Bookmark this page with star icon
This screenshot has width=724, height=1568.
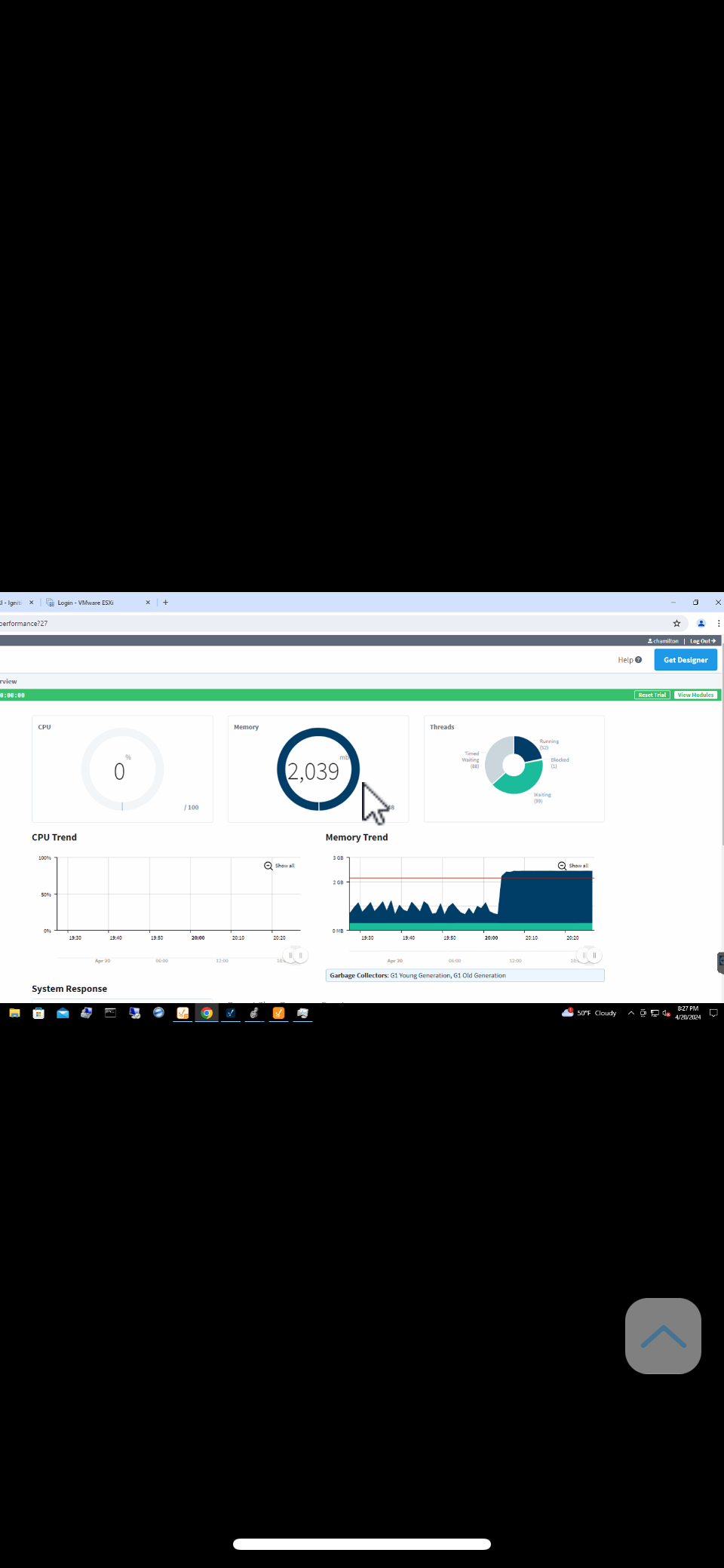(676, 623)
